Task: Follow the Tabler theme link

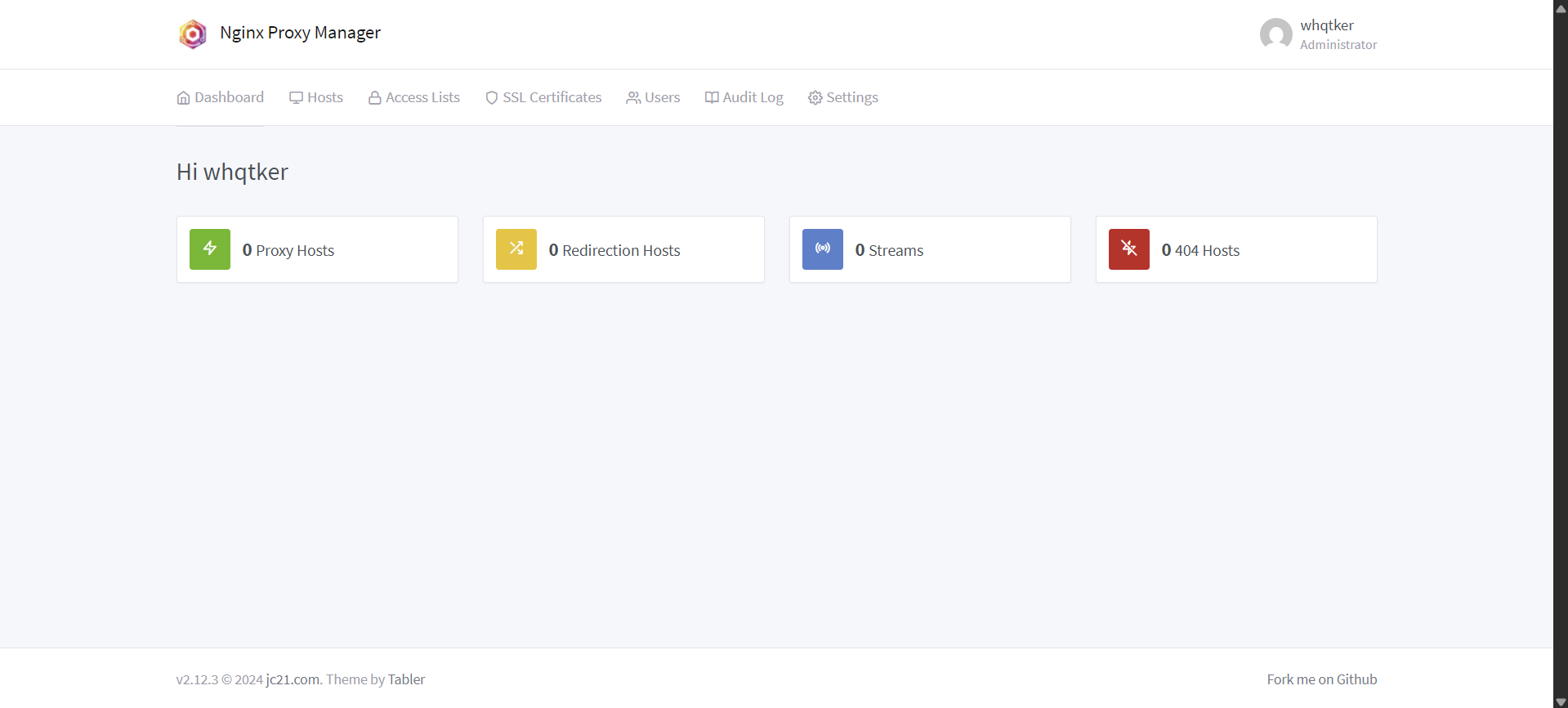Action: [406, 679]
